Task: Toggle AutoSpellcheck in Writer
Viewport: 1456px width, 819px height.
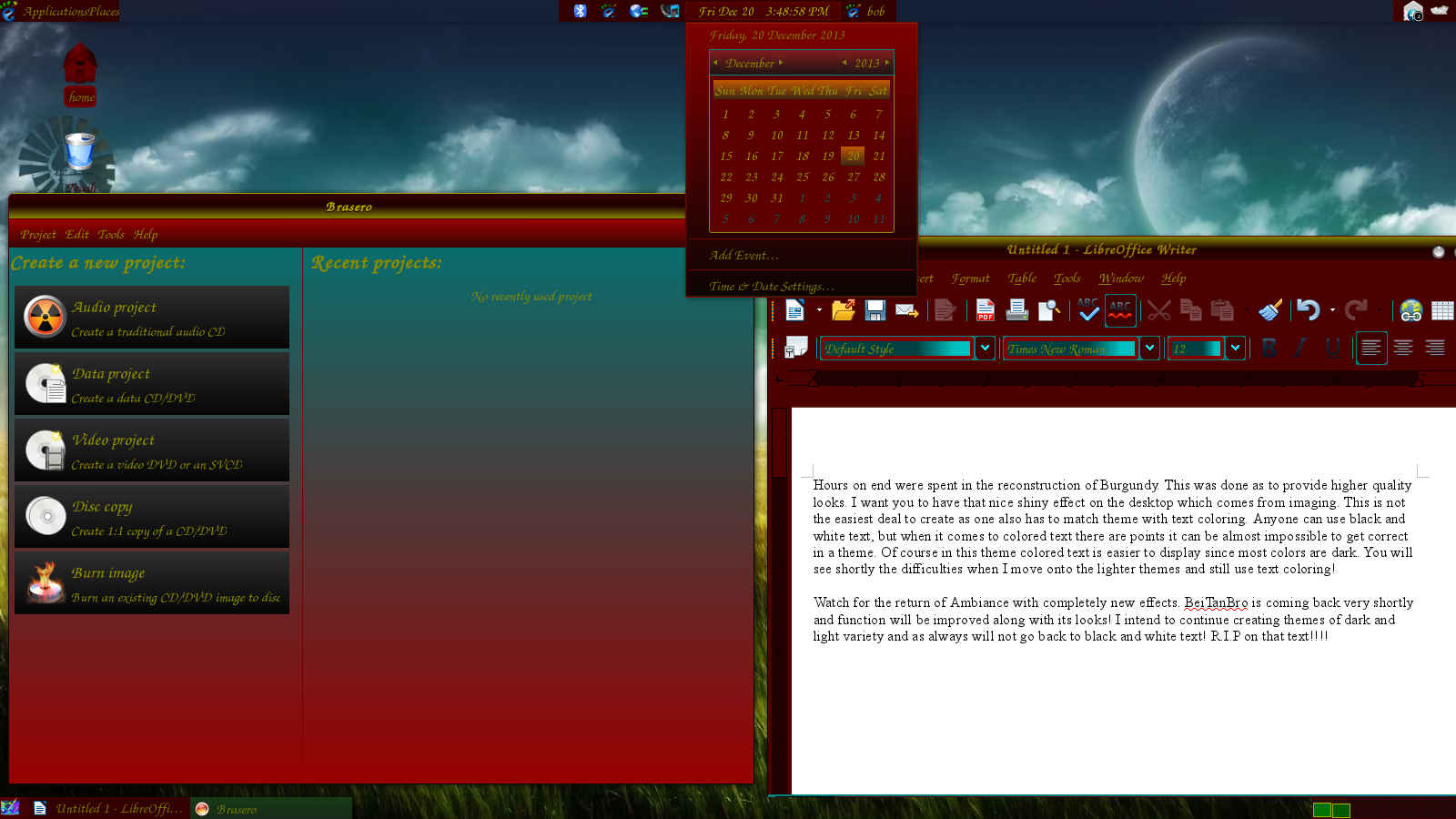Action: point(1120,310)
